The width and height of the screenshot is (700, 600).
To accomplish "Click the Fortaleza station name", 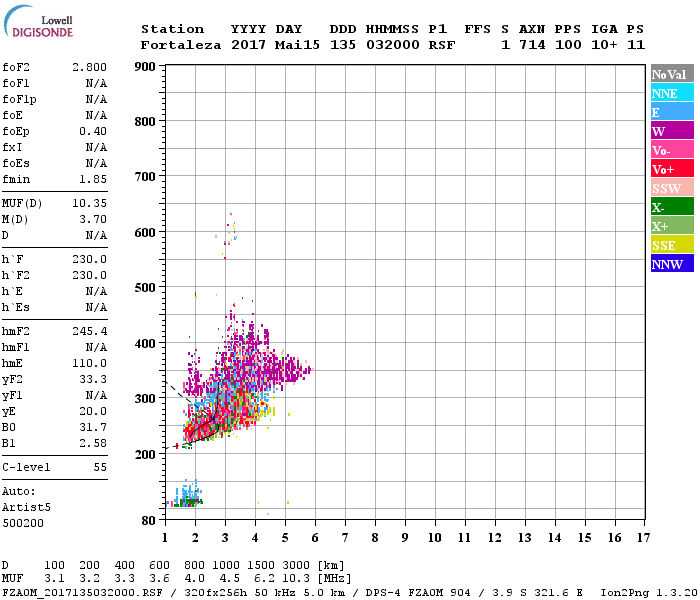I will click(x=181, y=45).
